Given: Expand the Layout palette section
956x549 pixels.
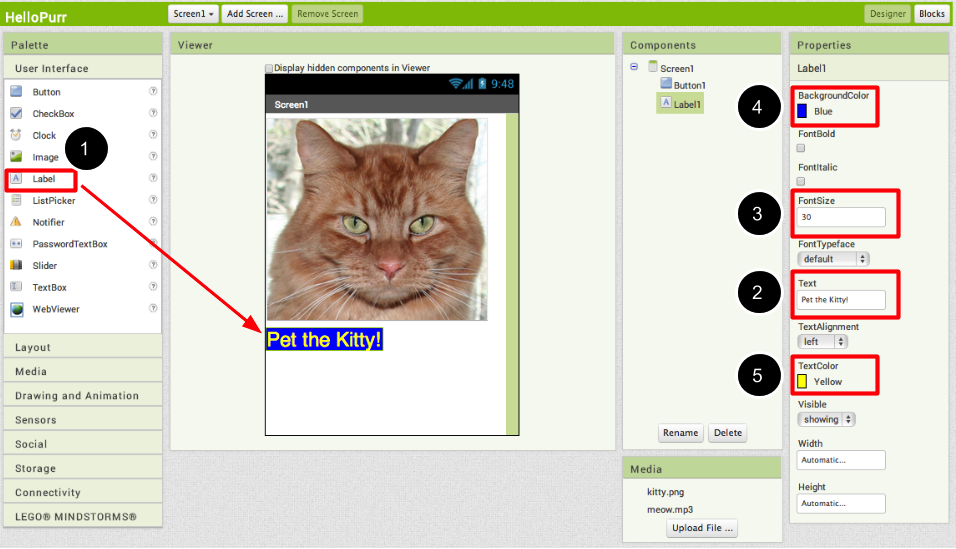Looking at the screenshot, I should pos(83,347).
